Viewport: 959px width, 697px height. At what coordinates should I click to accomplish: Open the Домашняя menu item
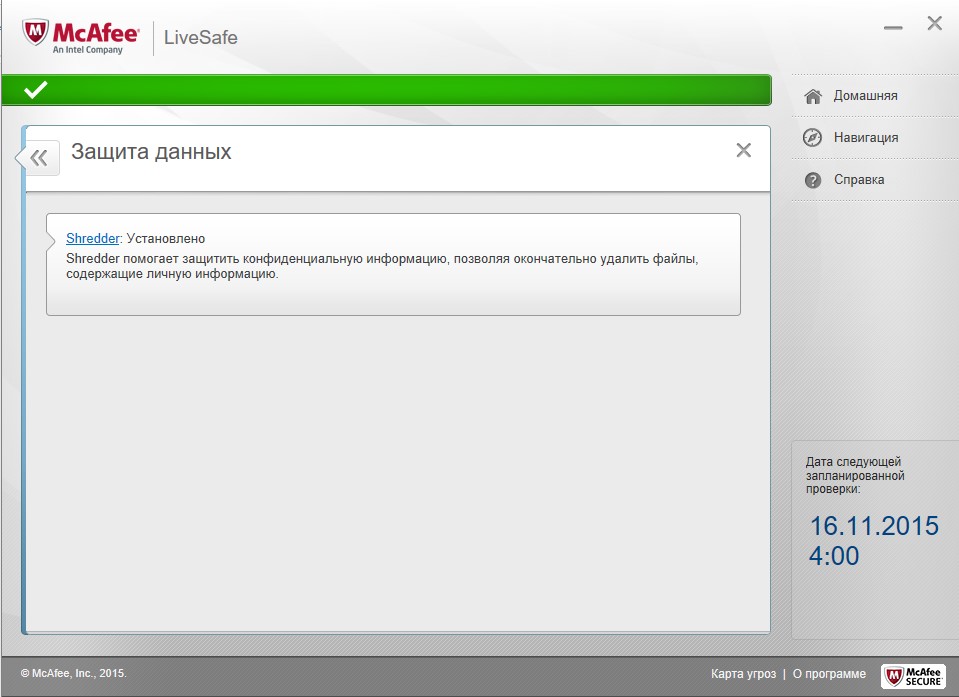(x=865, y=95)
